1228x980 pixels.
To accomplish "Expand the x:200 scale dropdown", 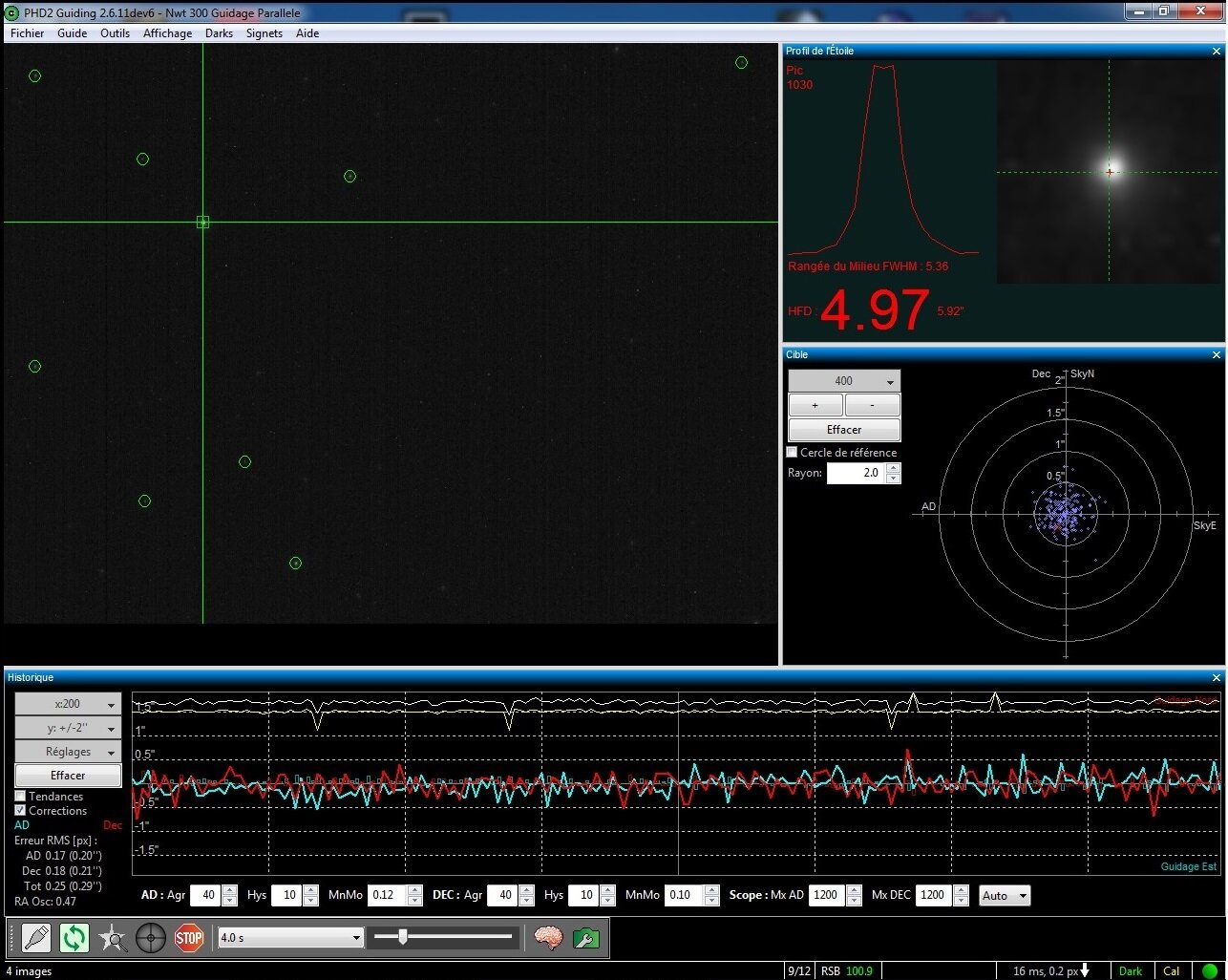I will pyautogui.click(x=68, y=704).
